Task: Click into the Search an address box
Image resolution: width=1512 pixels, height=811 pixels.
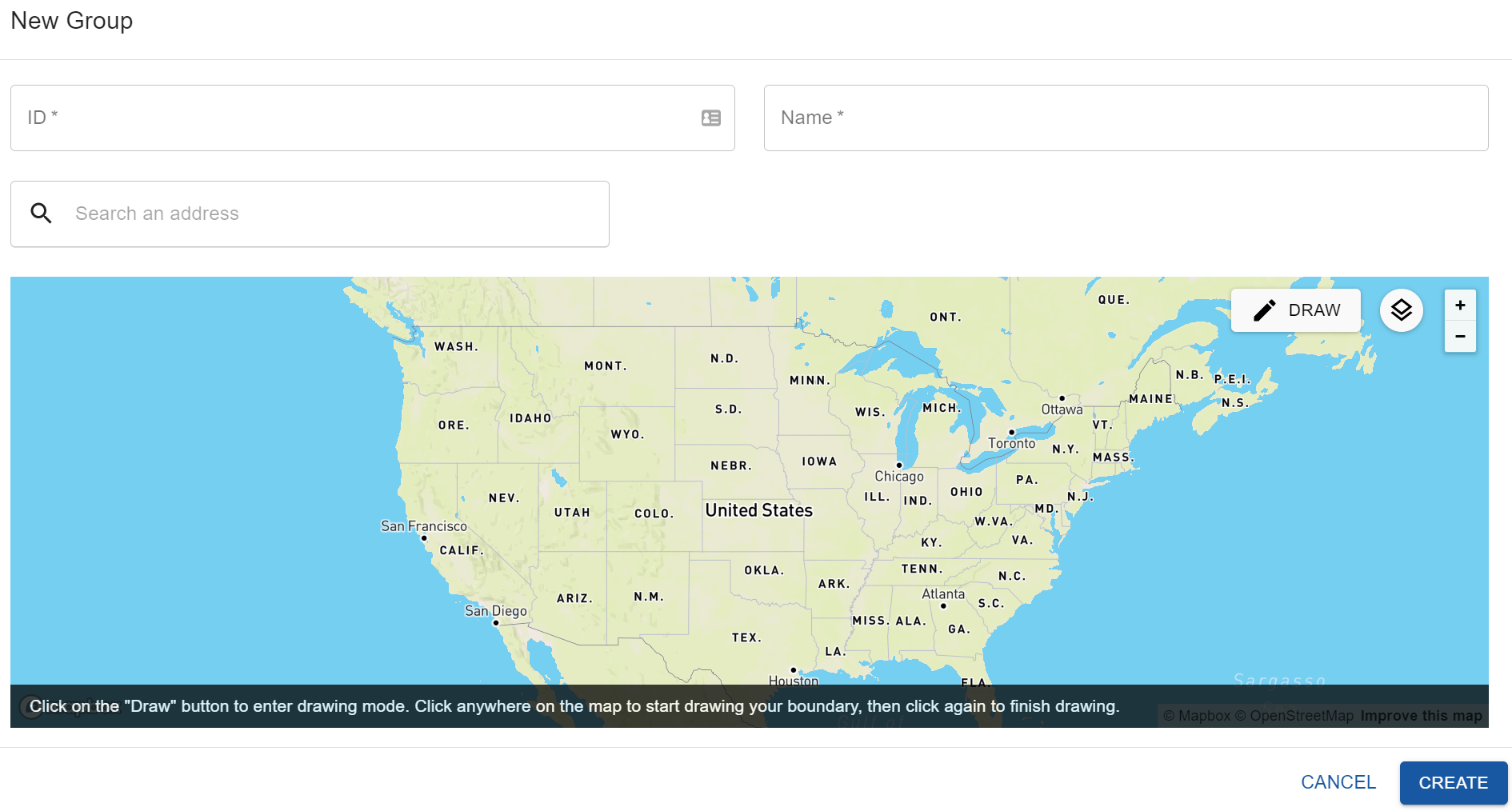Action: (x=336, y=214)
